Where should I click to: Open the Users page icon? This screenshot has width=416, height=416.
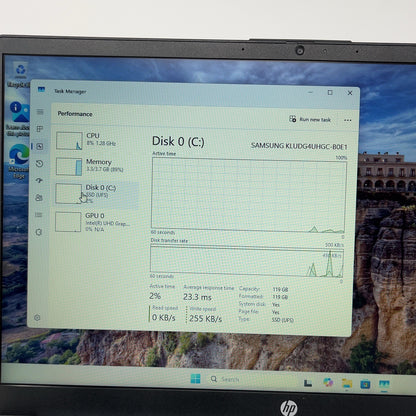(x=39, y=198)
